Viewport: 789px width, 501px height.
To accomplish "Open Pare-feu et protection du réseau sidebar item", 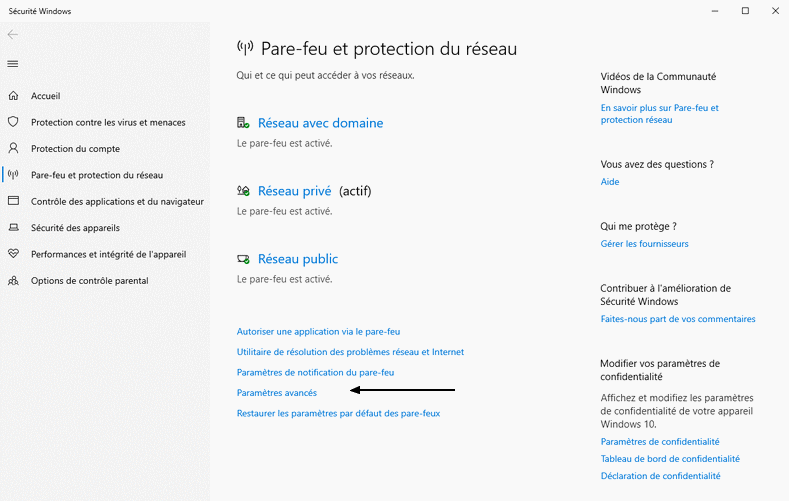I will [x=97, y=175].
